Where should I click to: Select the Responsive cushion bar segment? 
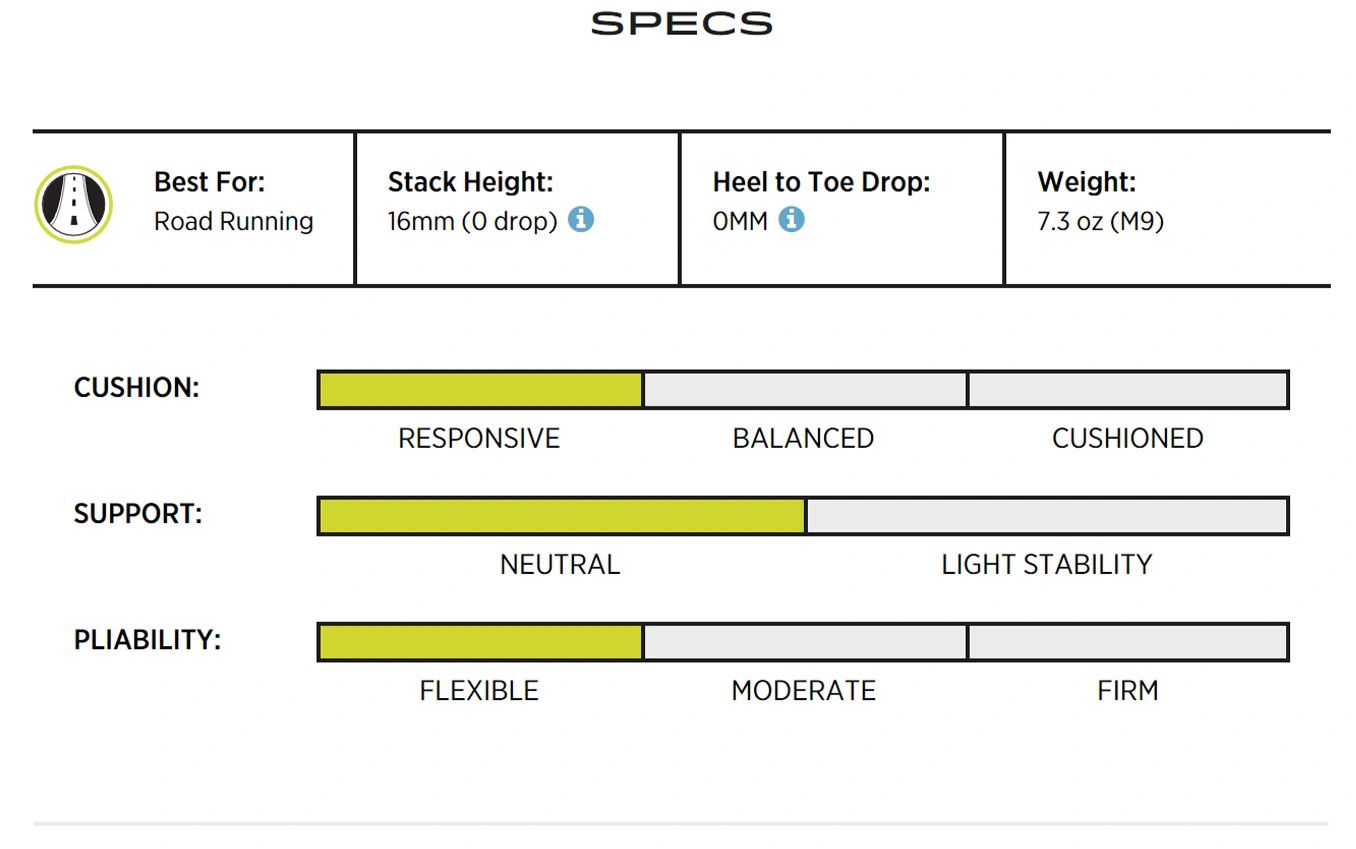click(x=480, y=389)
